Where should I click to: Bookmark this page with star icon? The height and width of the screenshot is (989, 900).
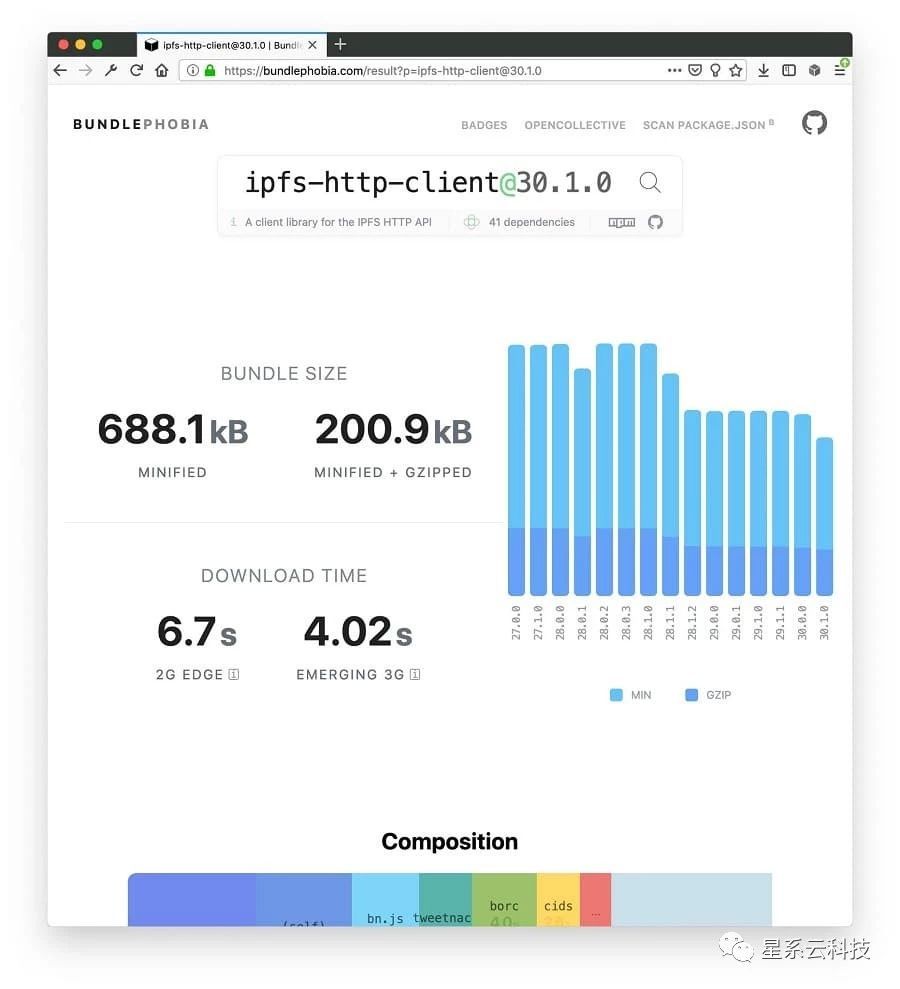pos(735,71)
